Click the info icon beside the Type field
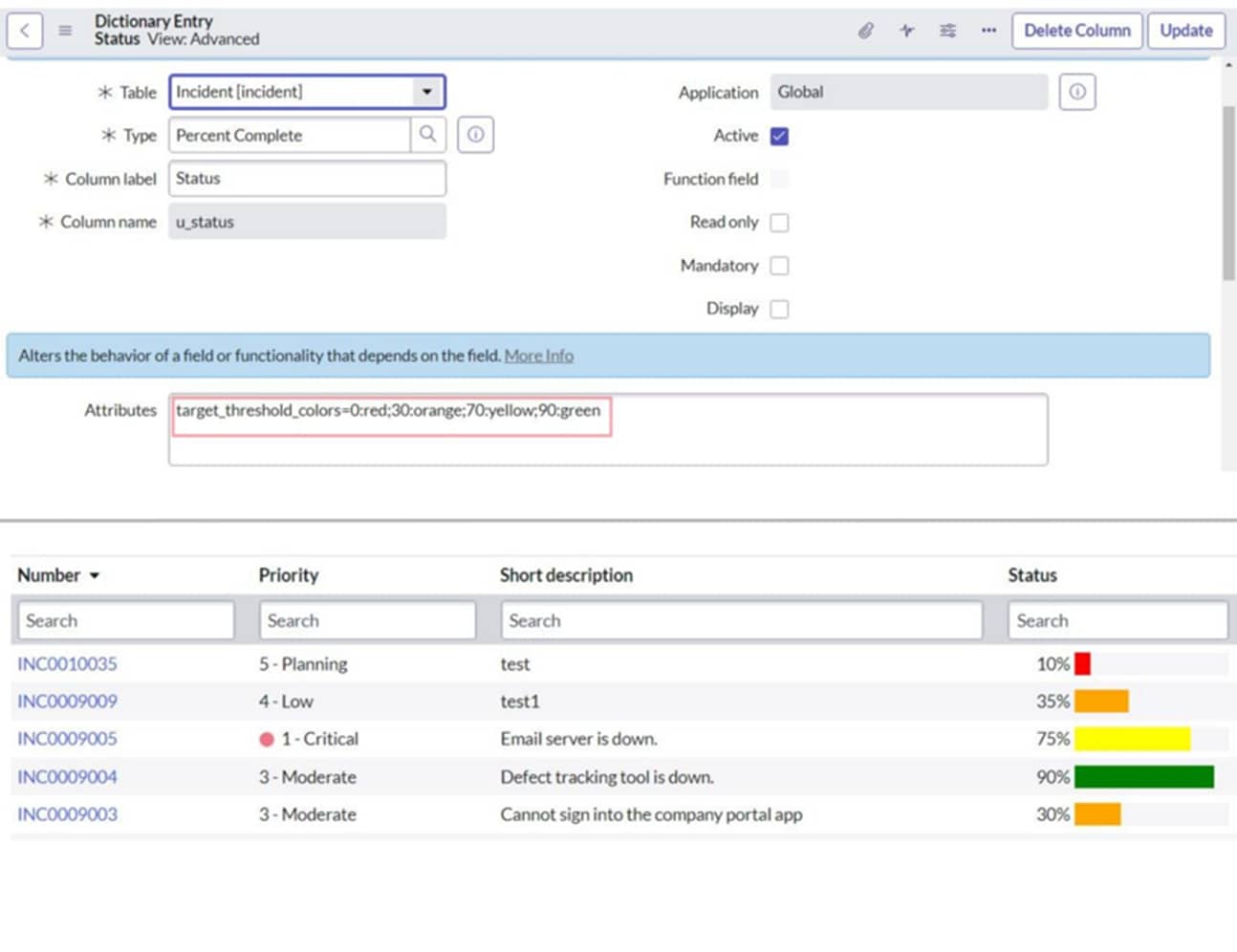The height and width of the screenshot is (952, 1237). click(x=476, y=134)
